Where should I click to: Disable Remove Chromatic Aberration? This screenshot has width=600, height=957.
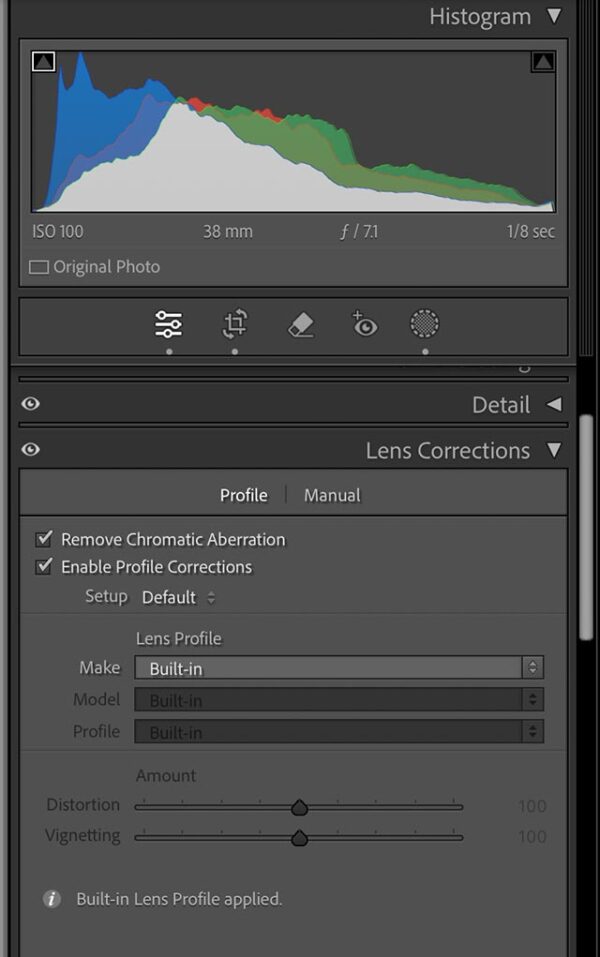[45, 538]
